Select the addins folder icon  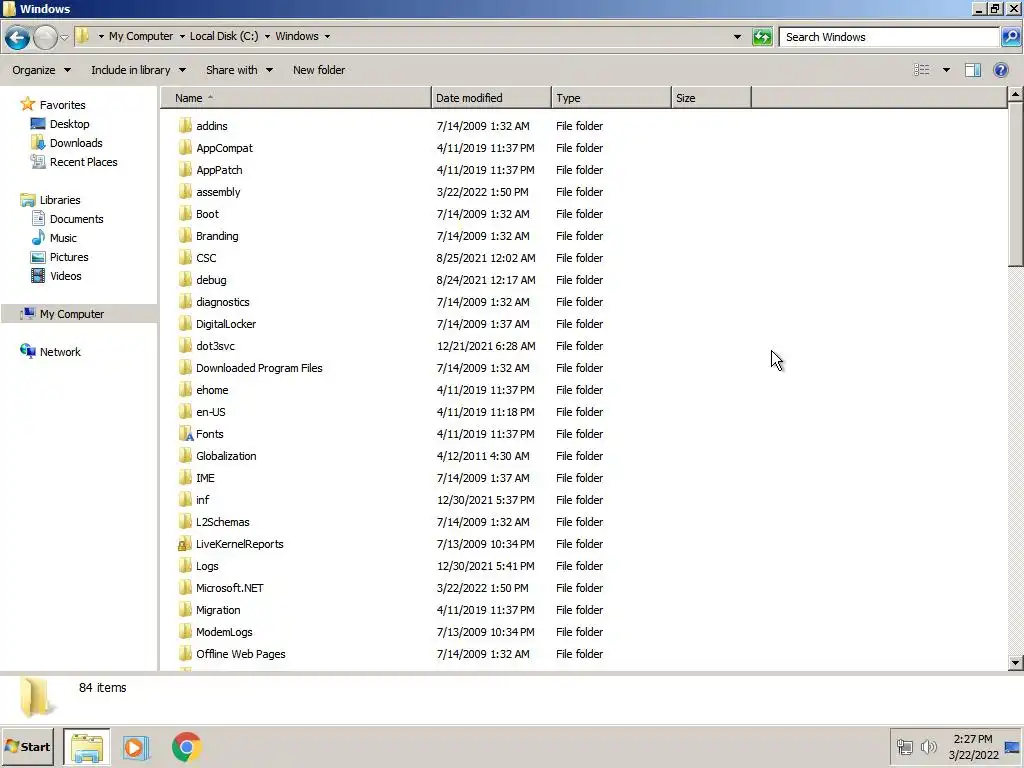185,125
